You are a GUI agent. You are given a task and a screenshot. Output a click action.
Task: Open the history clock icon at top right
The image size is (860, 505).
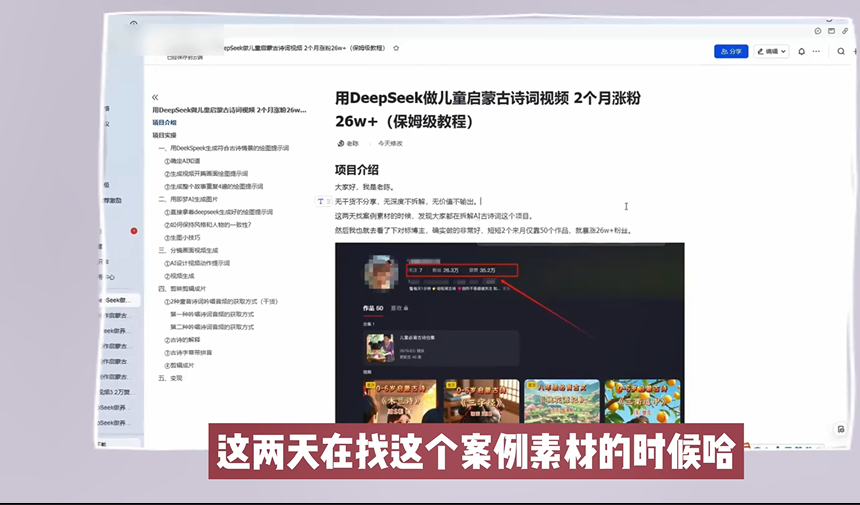coord(817,31)
